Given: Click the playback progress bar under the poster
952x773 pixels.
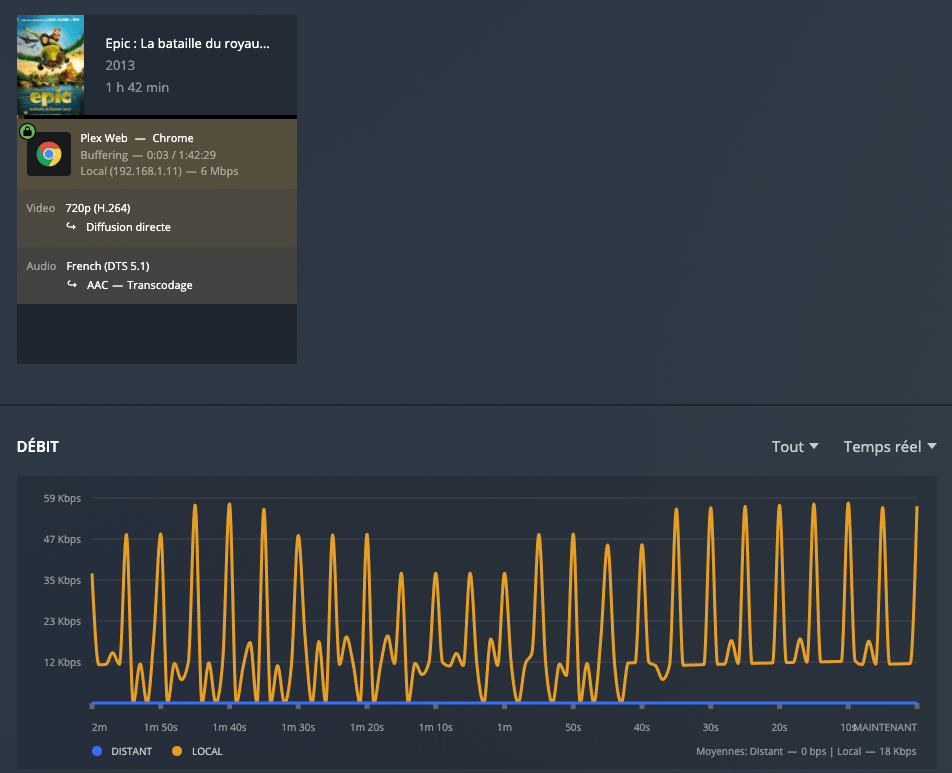Looking at the screenshot, I should pyautogui.click(x=157, y=117).
